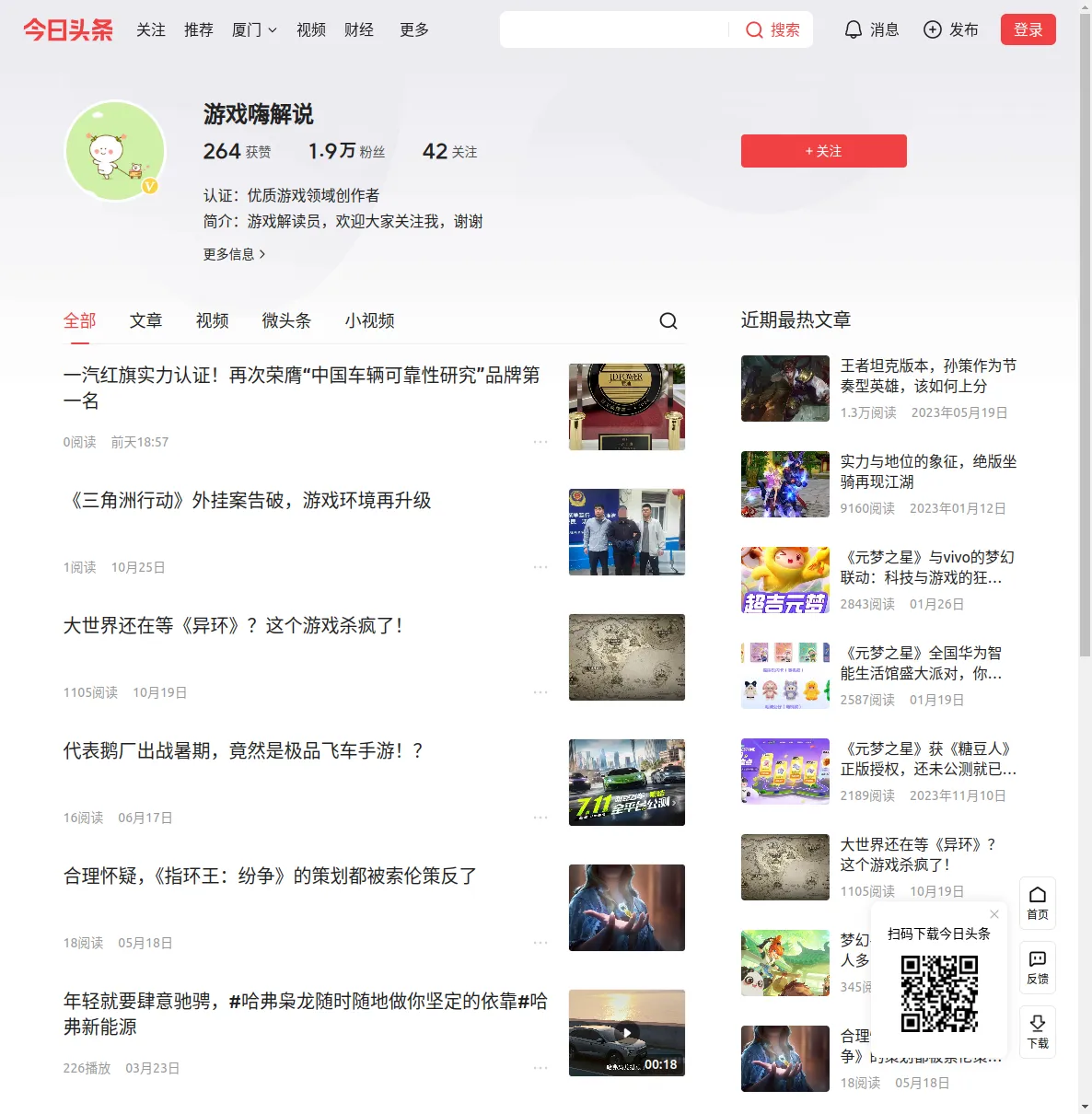Screen dimensions: 1092x1114
Task: Switch to the 小视频 tab
Action: [370, 320]
